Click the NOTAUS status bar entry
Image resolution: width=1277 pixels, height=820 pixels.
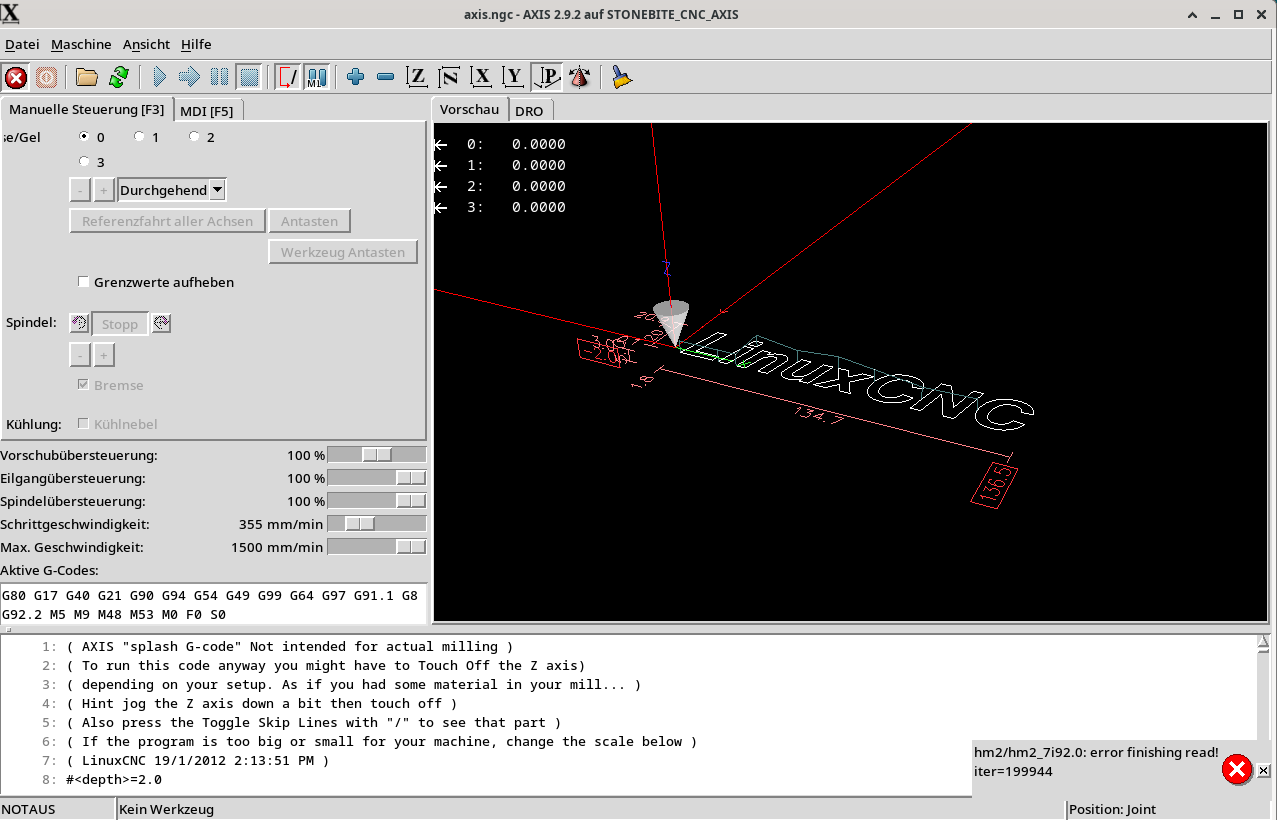[x=58, y=809]
